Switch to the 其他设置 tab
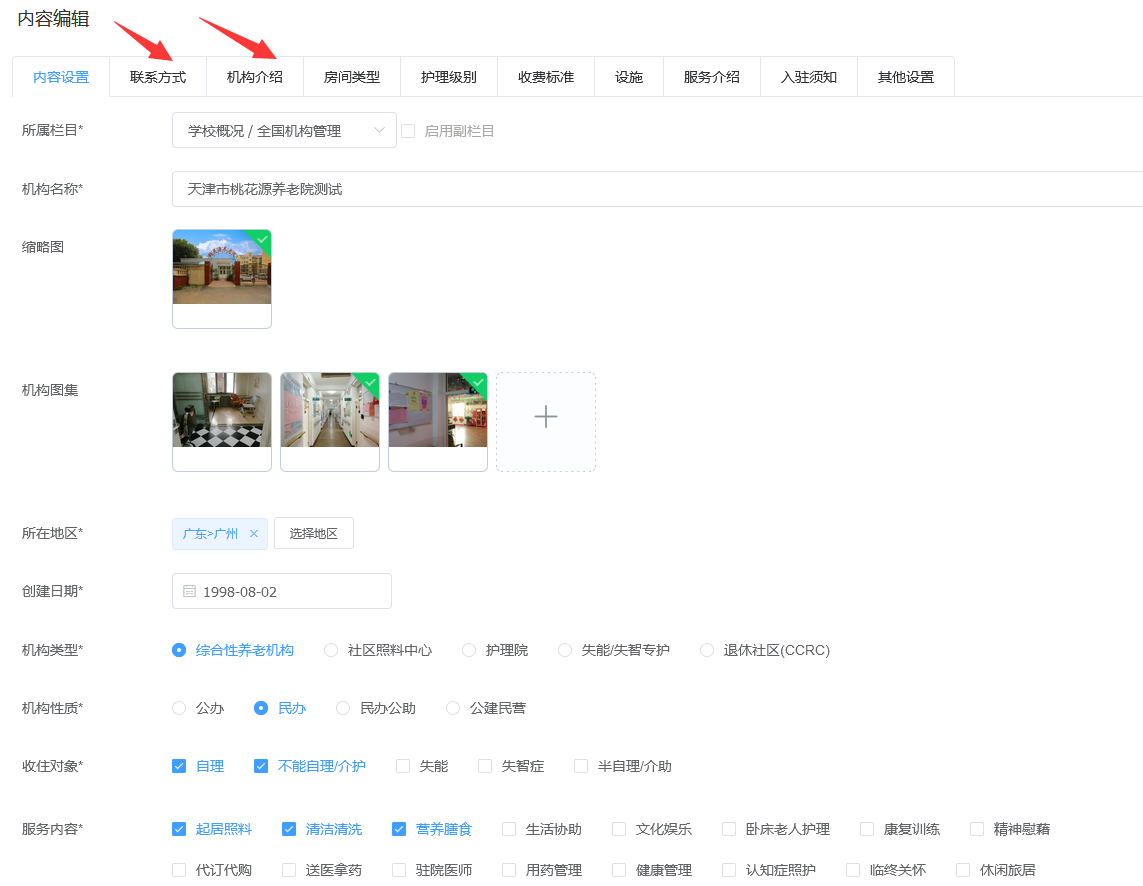 coord(904,75)
